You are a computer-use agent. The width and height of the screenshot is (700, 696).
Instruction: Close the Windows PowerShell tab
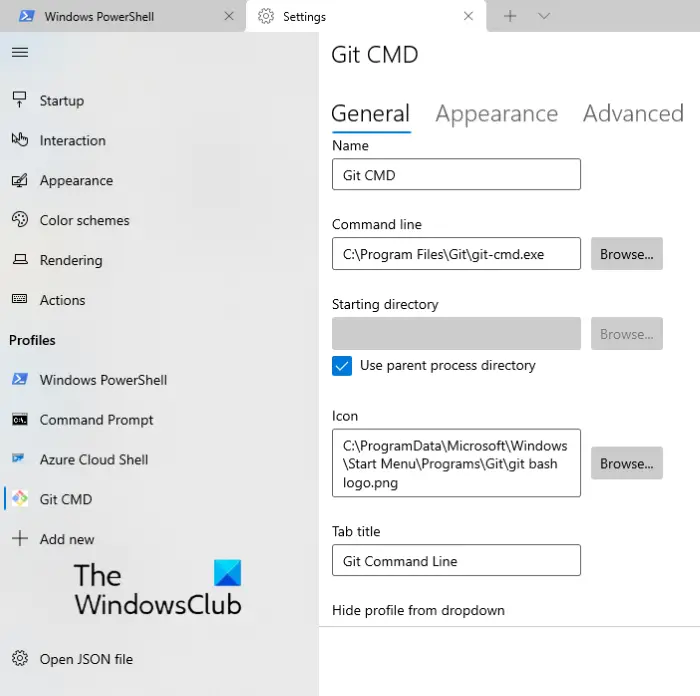[229, 17]
